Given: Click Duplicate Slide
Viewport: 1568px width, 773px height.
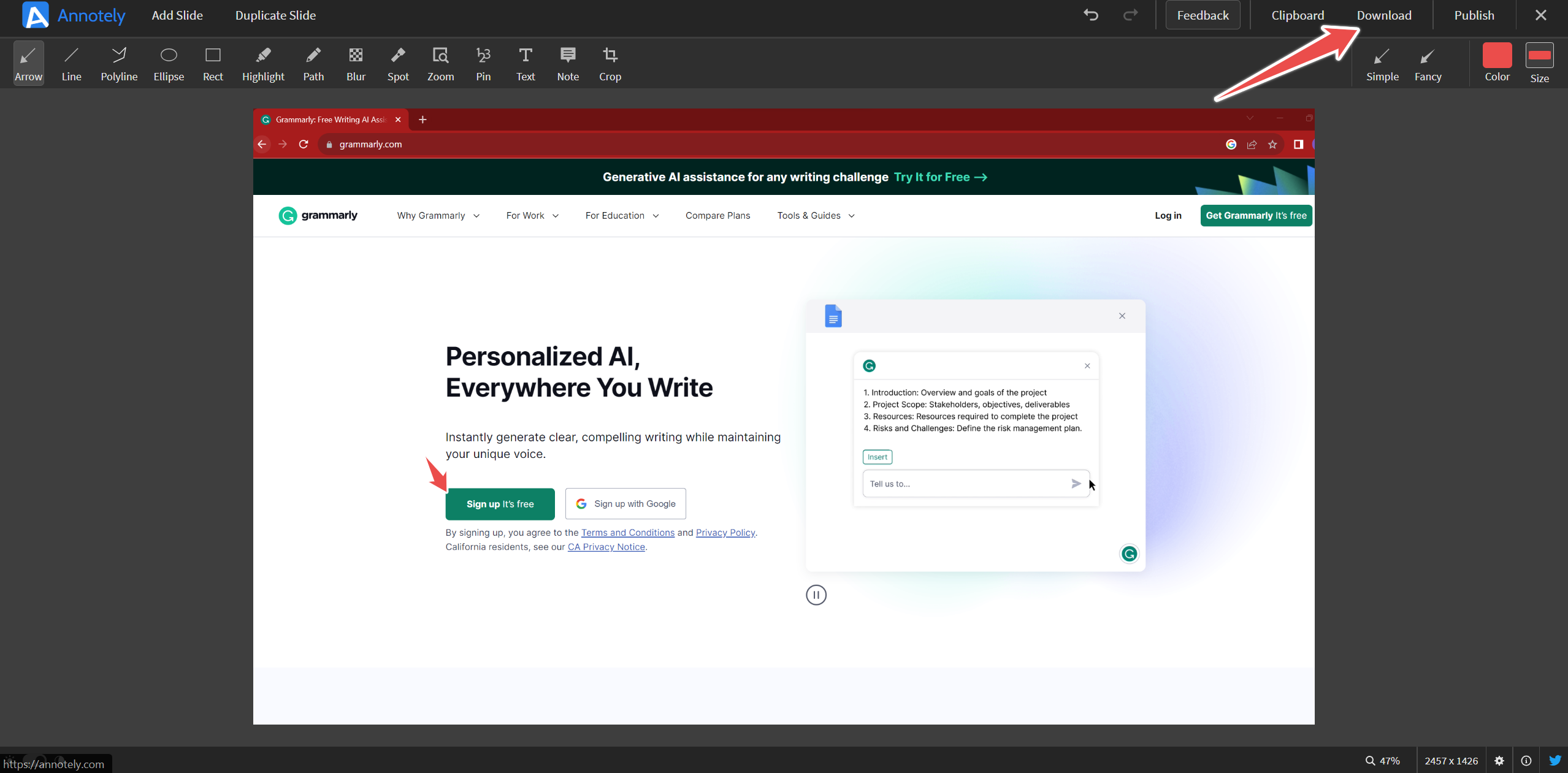Looking at the screenshot, I should (275, 15).
